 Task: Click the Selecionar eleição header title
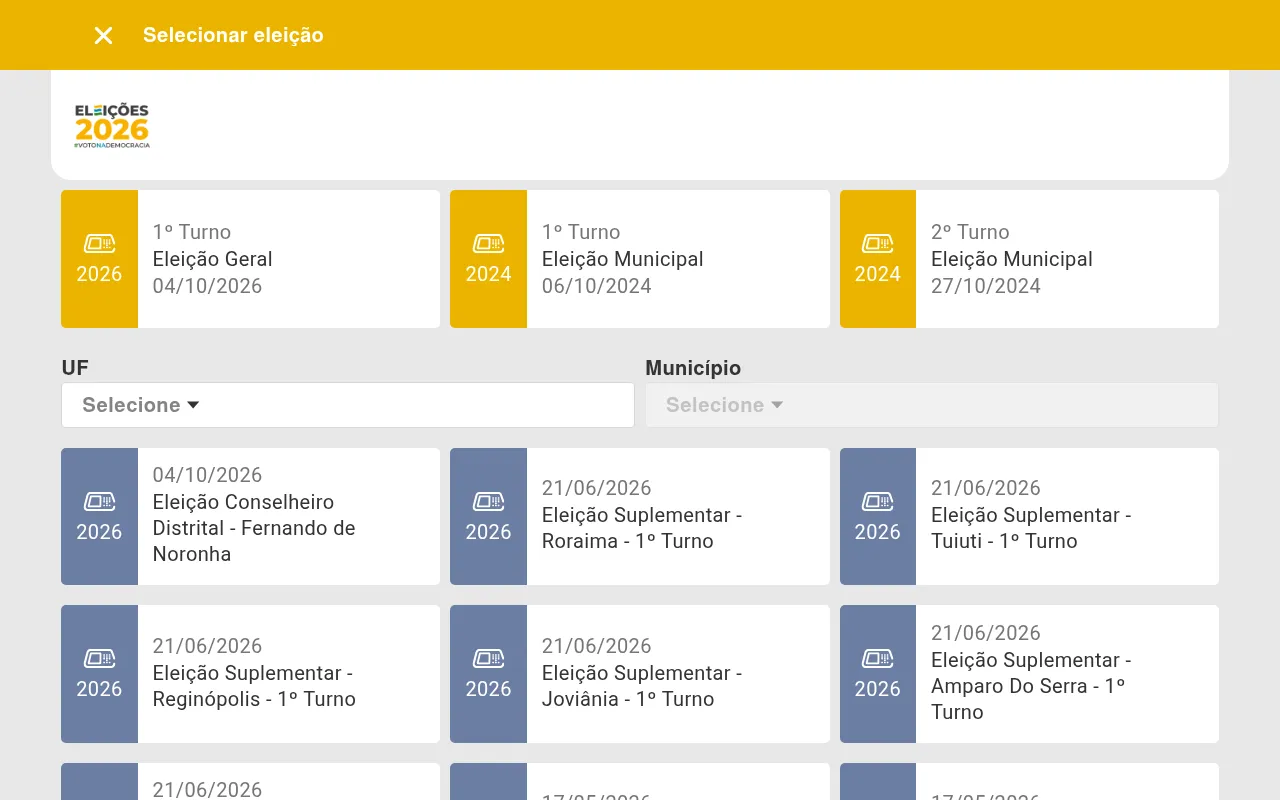(233, 35)
